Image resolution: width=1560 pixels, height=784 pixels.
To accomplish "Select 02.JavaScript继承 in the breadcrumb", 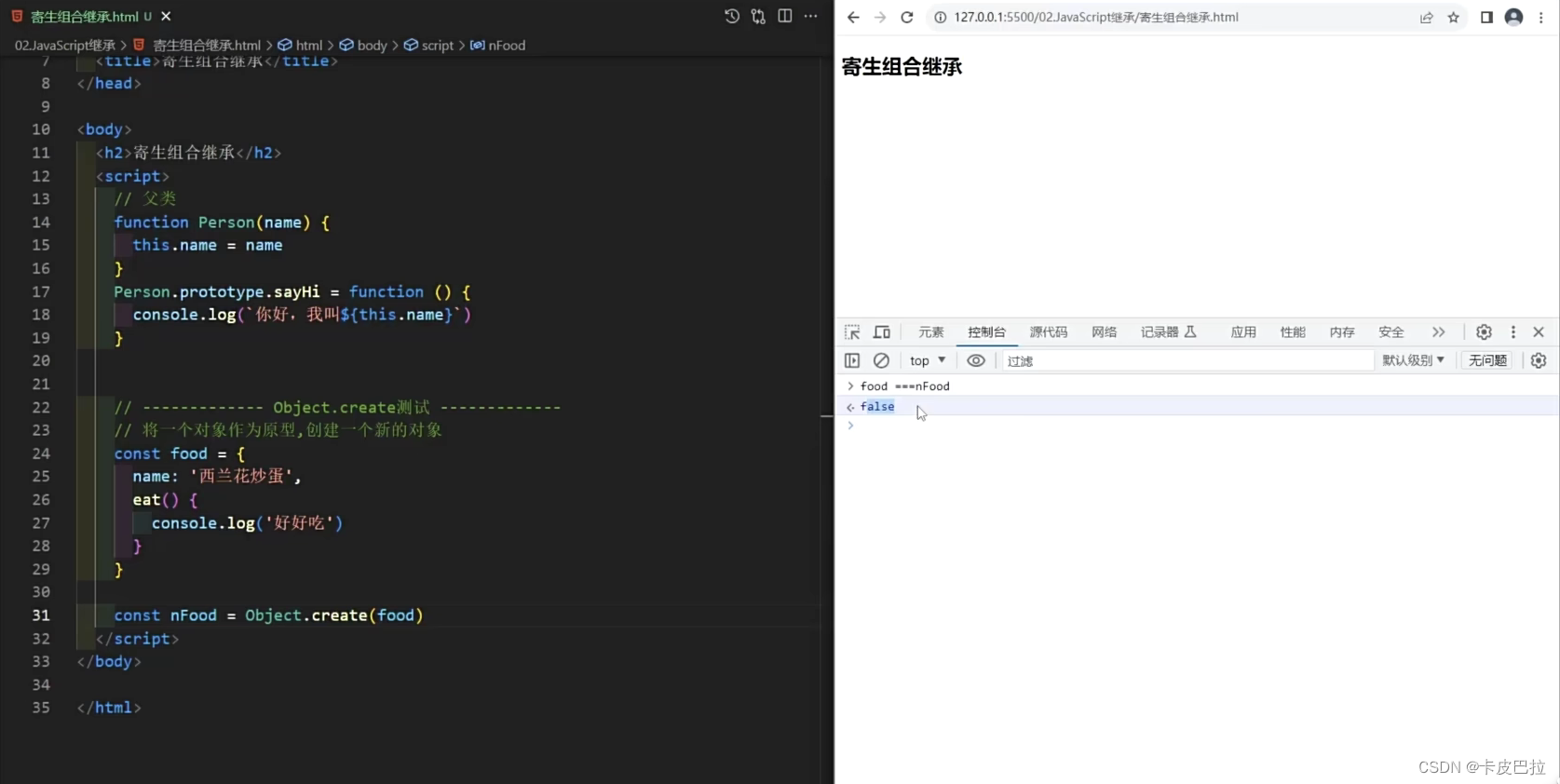I will (x=65, y=45).
